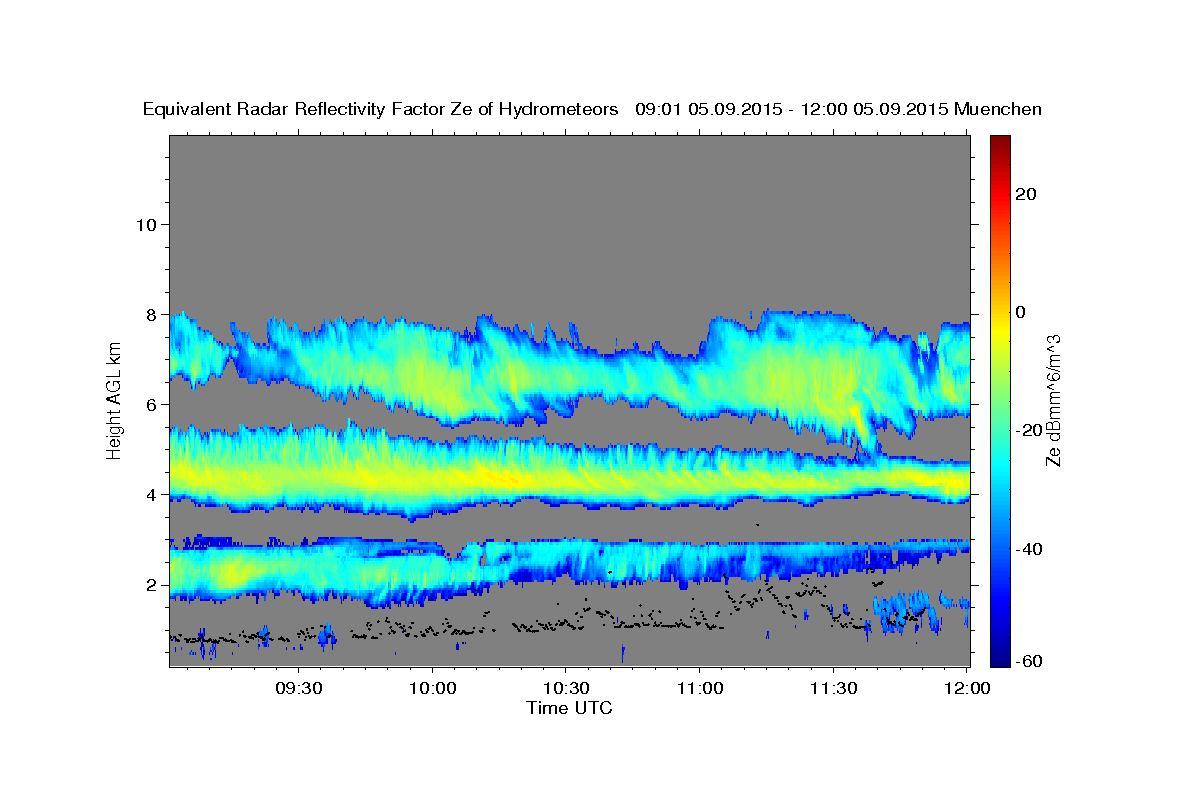Click the '11:00' time axis label

tap(699, 689)
